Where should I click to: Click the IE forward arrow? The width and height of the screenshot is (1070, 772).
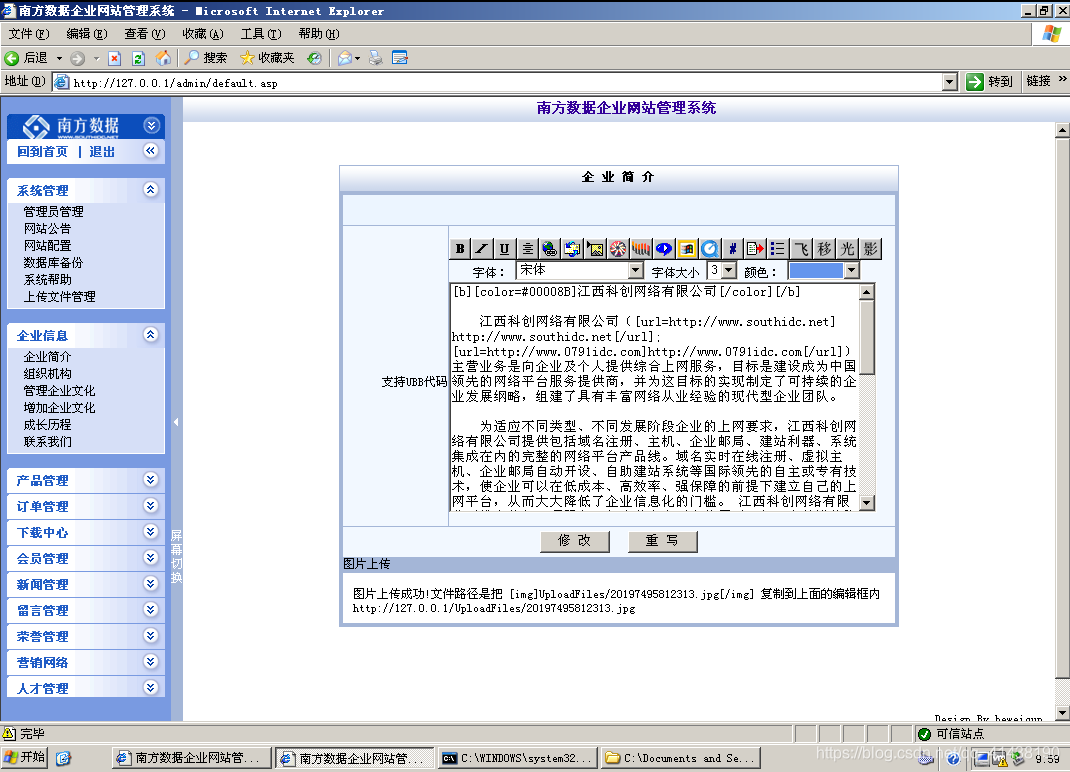pos(78,59)
